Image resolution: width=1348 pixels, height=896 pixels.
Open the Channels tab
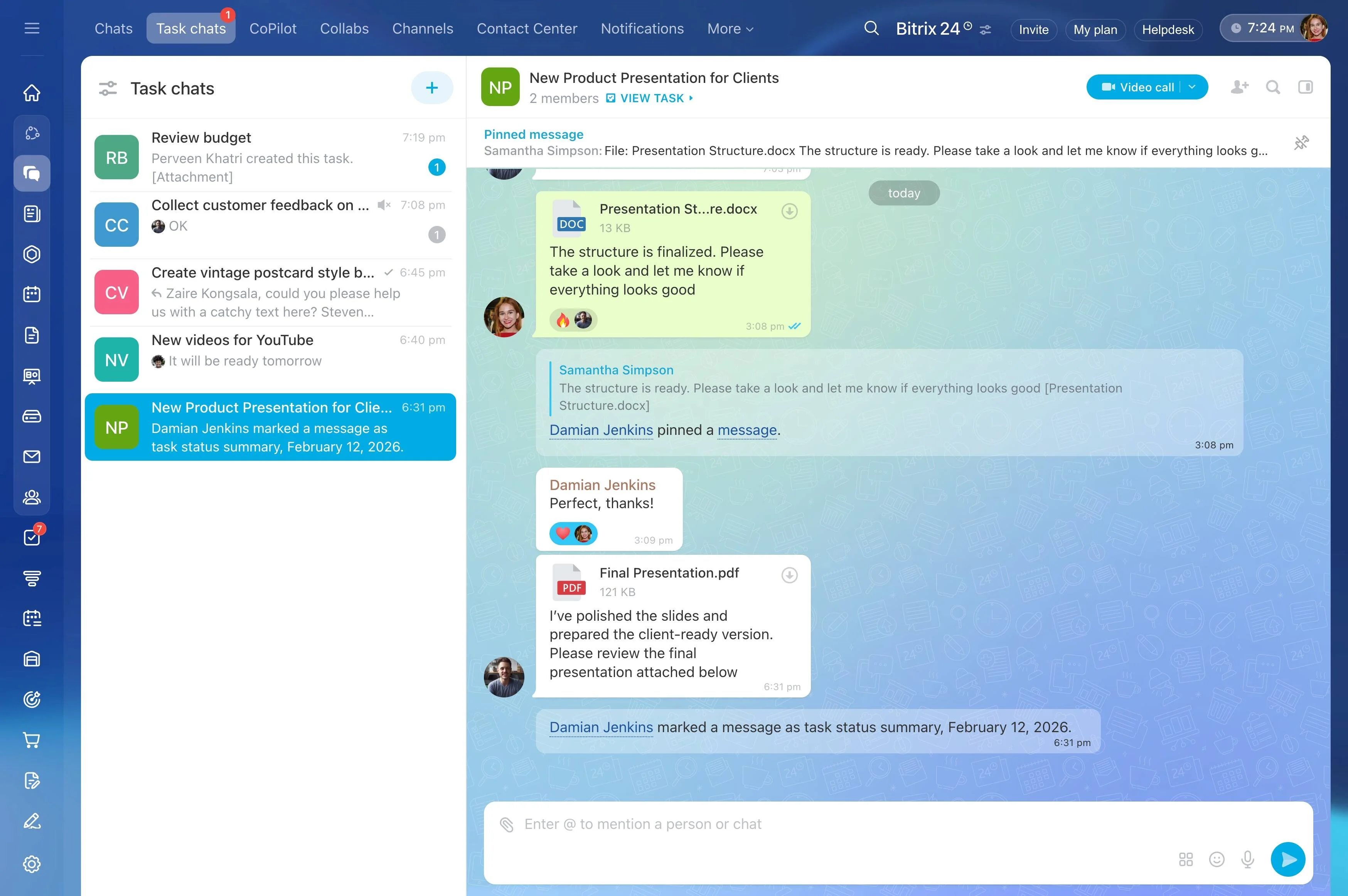422,29
